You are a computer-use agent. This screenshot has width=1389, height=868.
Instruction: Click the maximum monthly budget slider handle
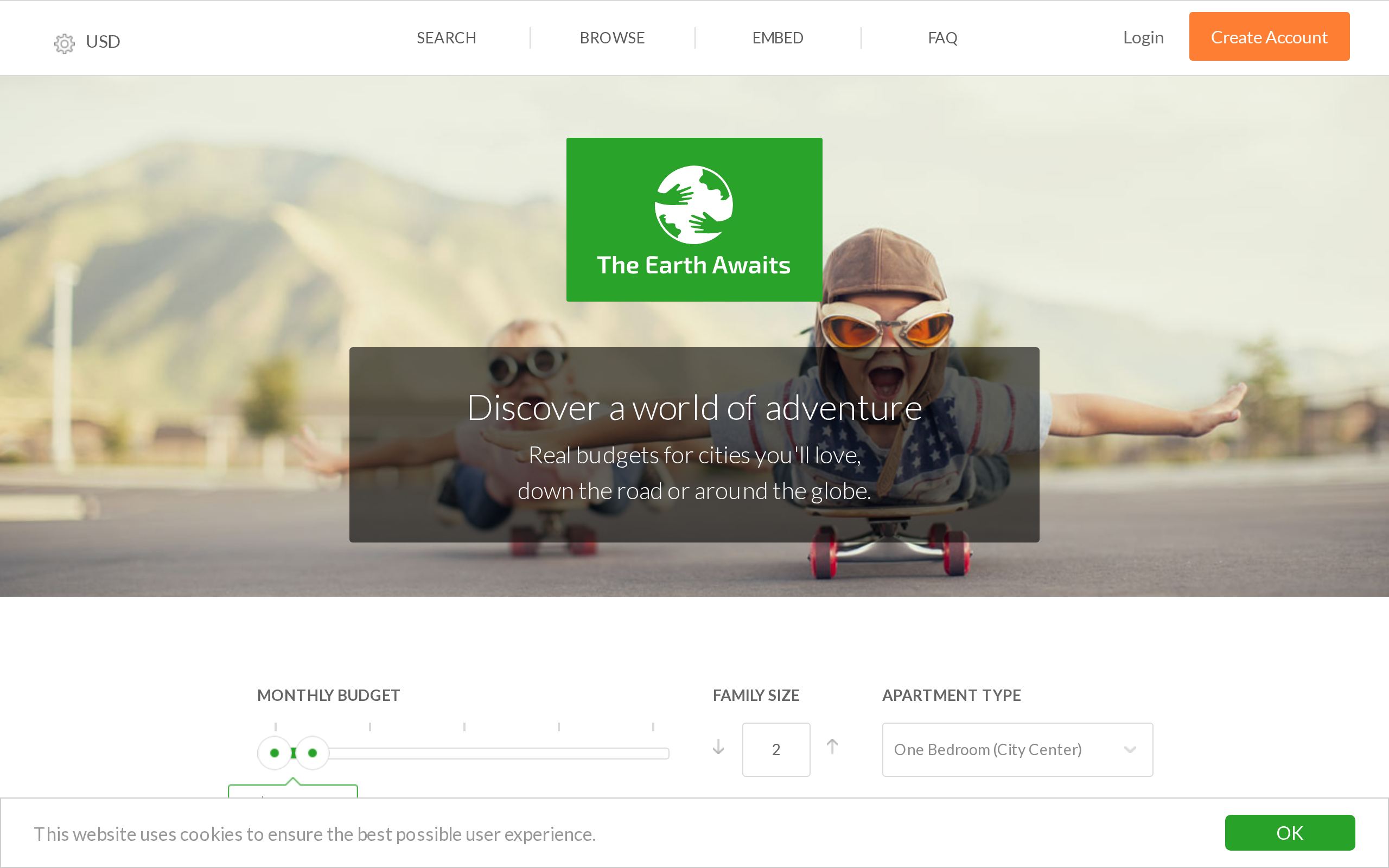coord(312,752)
